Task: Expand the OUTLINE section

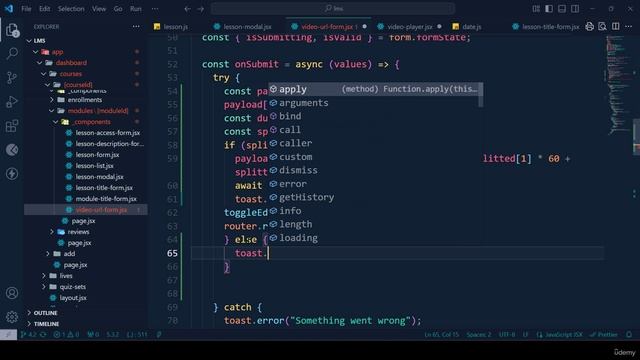Action: [x=29, y=313]
